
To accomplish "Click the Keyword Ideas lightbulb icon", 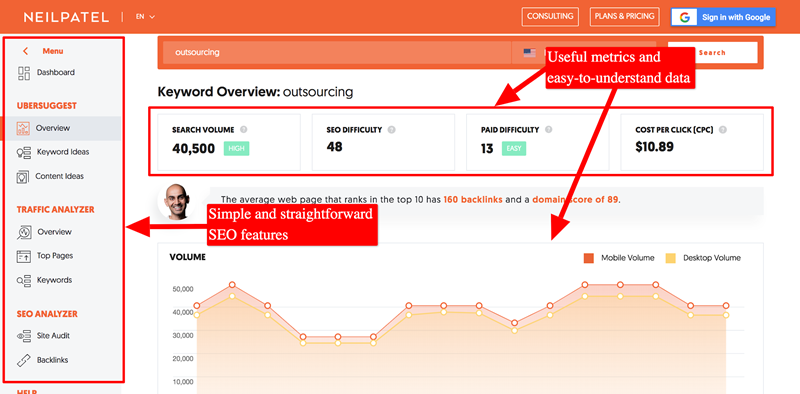I will point(24,152).
